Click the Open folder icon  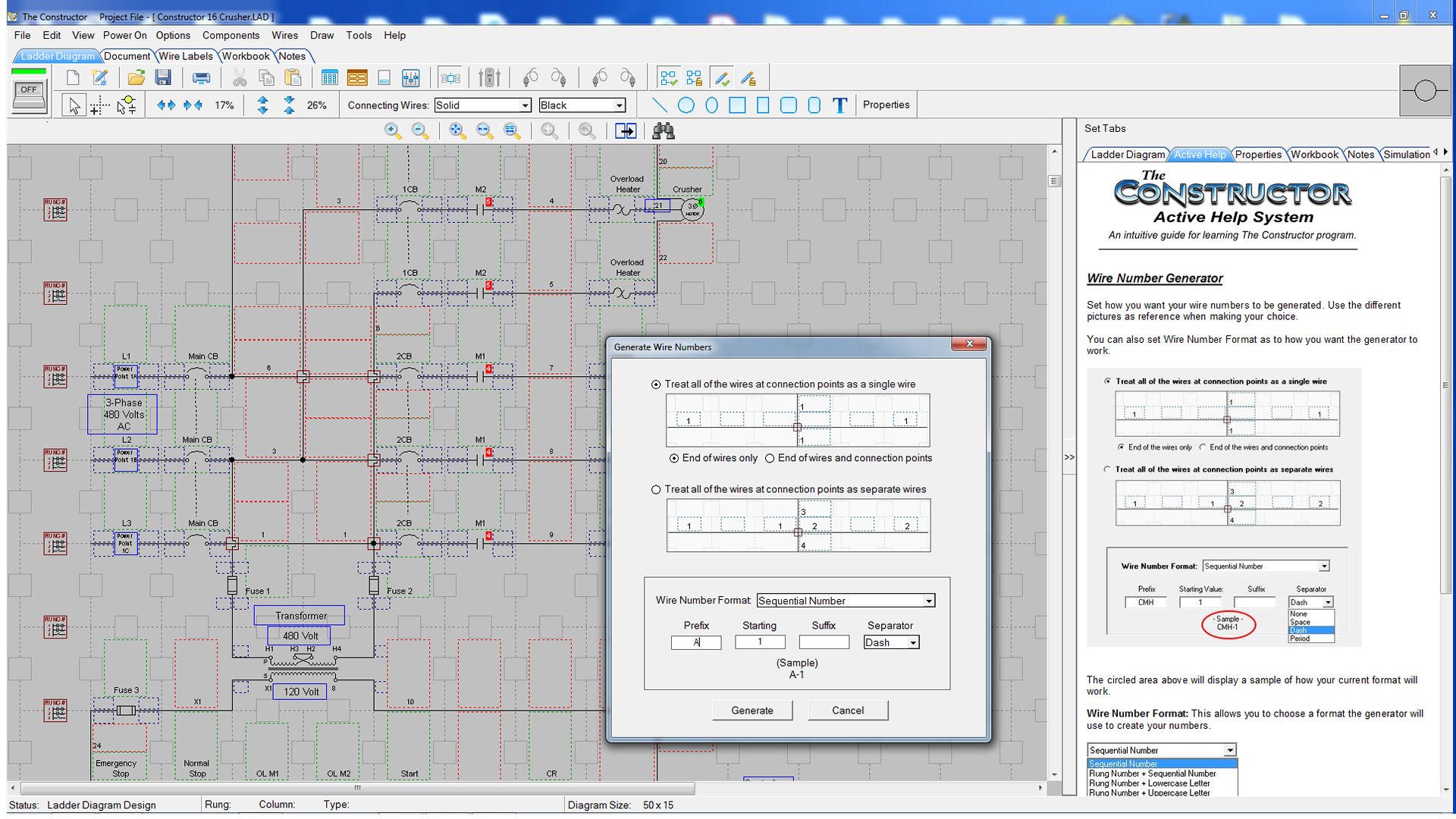(x=136, y=77)
